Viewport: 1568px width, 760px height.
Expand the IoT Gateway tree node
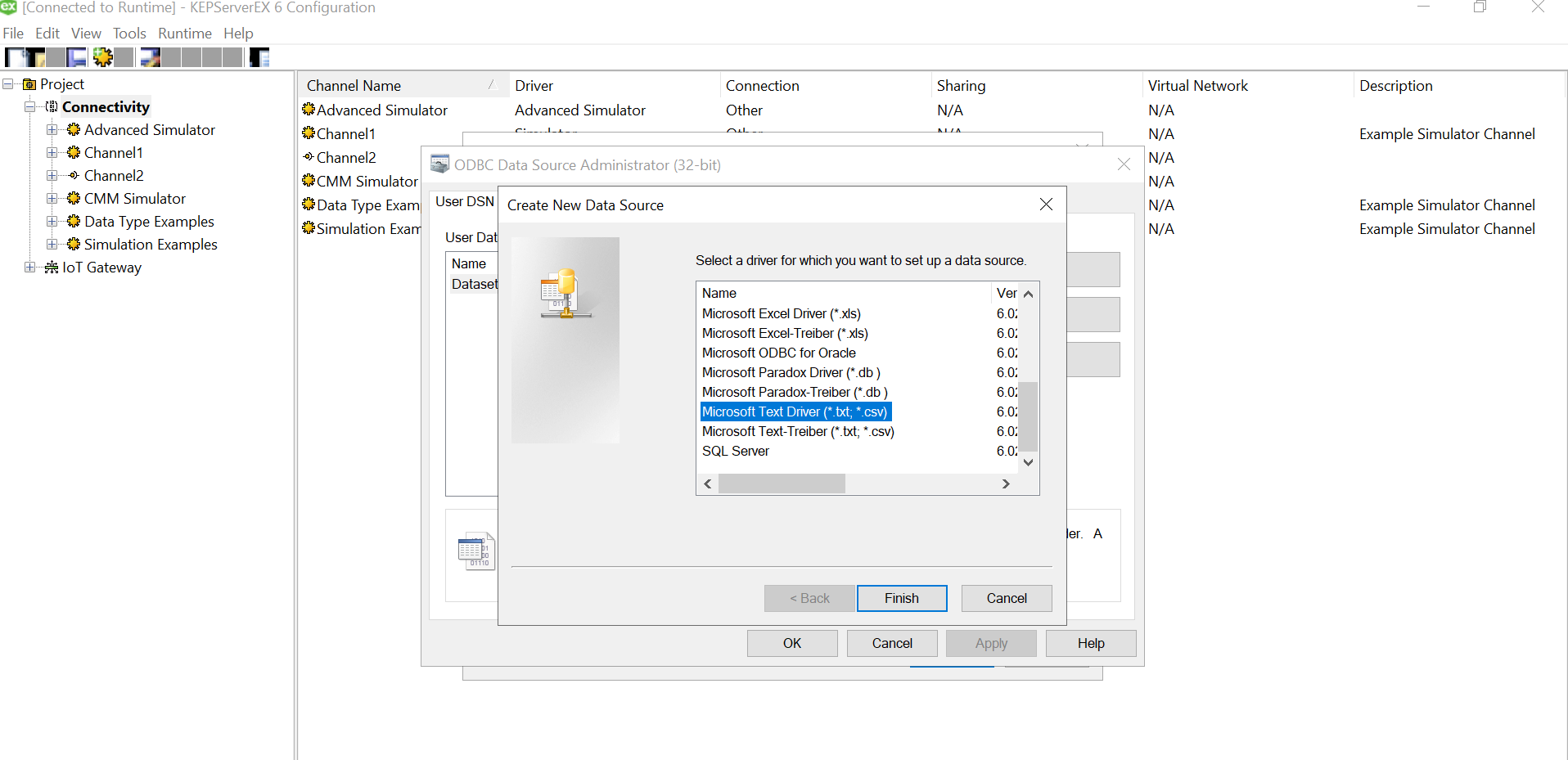[x=29, y=268]
